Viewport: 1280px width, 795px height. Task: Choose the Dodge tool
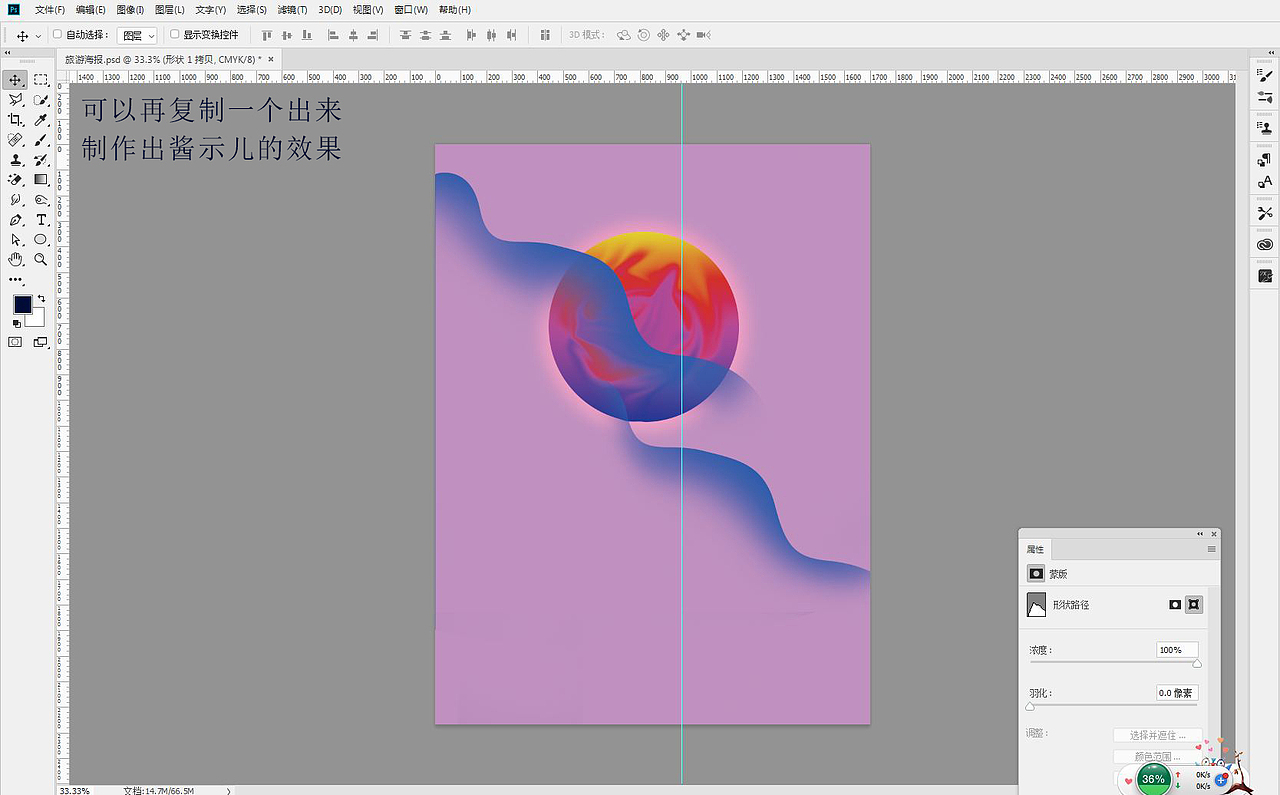point(41,200)
